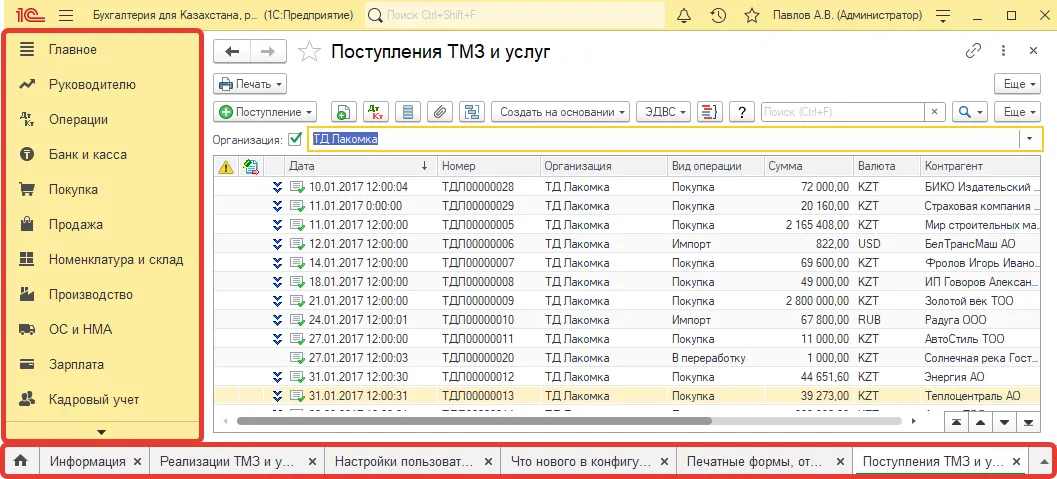Open the Печать dropdown
Screen dimensions: 1057x479
[x=250, y=84]
